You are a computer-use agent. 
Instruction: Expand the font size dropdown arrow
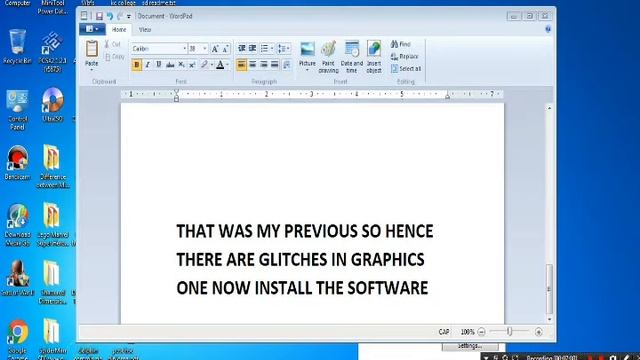tap(204, 49)
